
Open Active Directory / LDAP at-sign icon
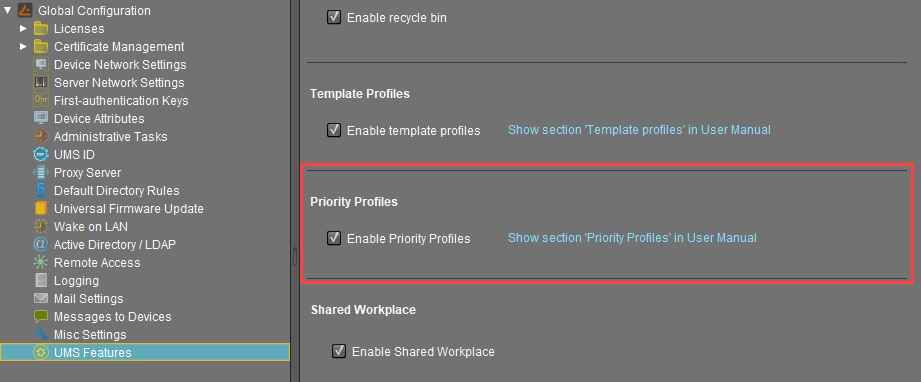point(41,244)
